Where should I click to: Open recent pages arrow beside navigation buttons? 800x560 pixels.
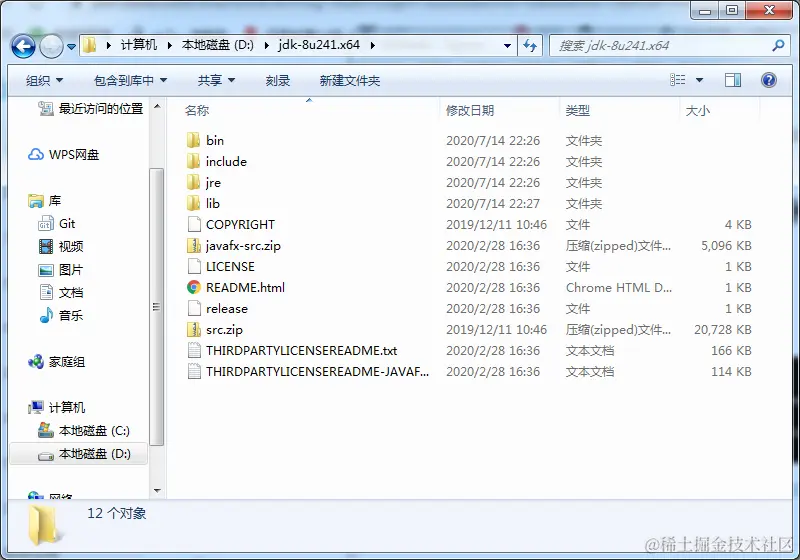(71, 47)
